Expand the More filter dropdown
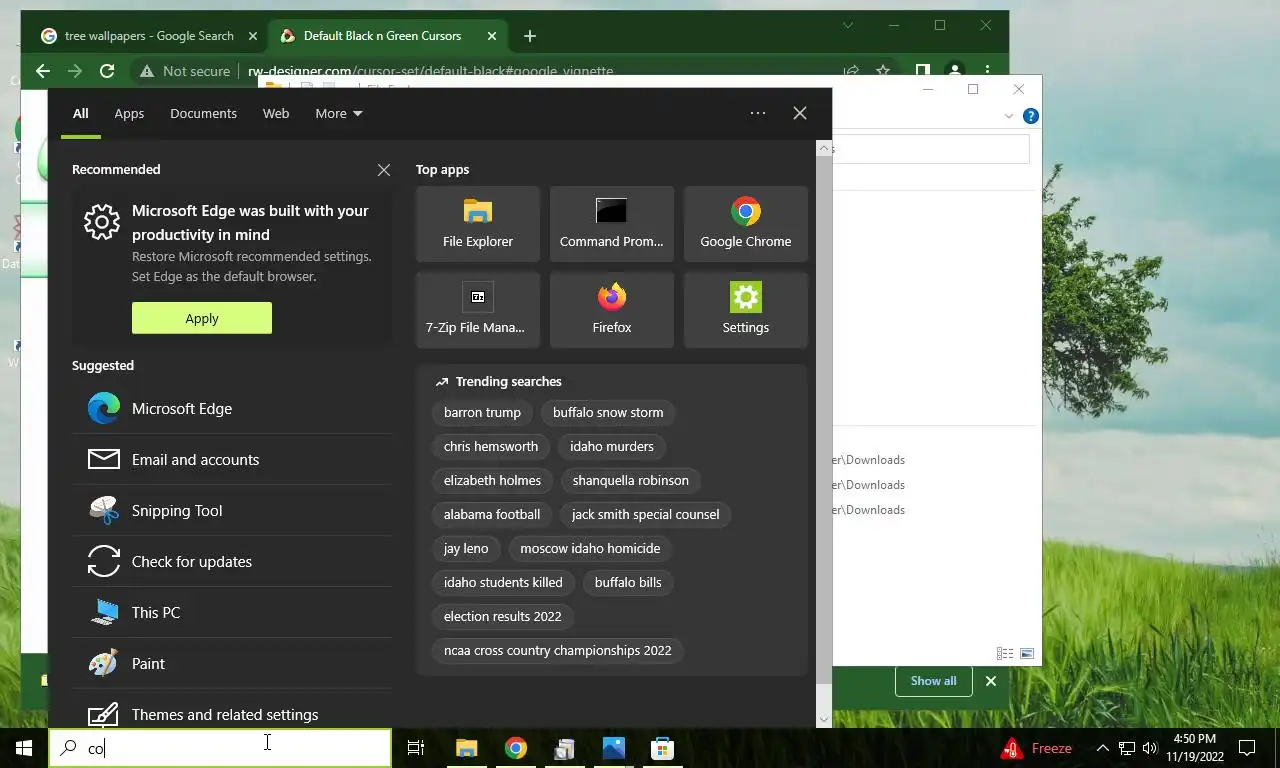 pyautogui.click(x=339, y=113)
